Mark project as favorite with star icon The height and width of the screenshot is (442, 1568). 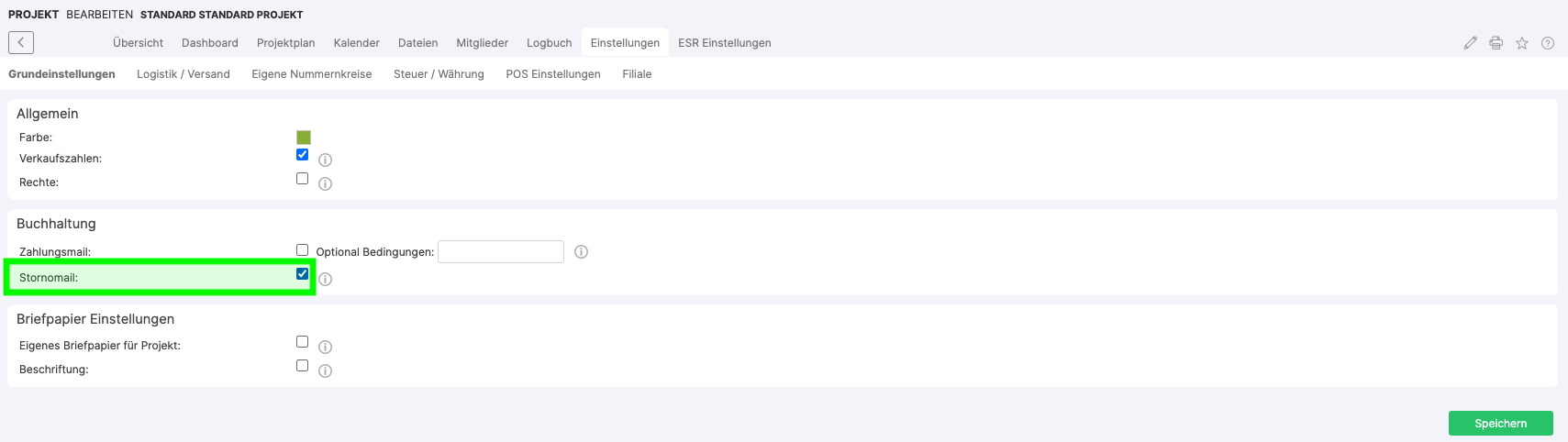click(x=1521, y=43)
